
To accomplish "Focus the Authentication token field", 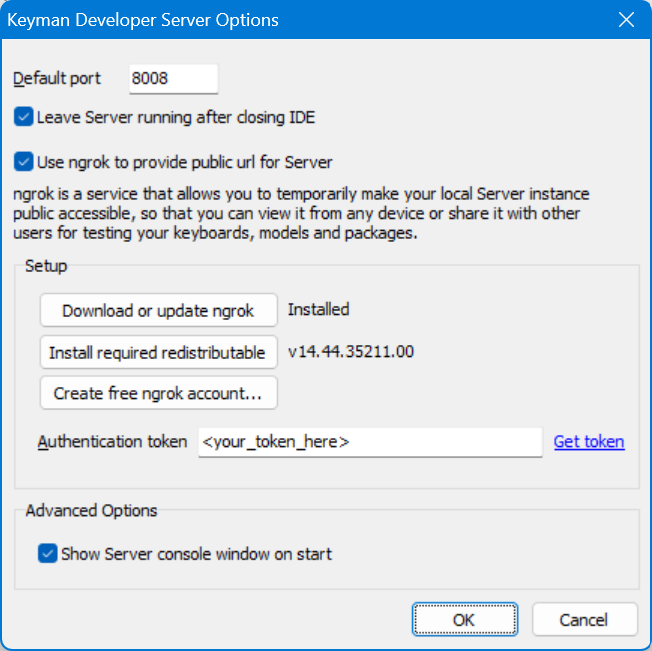I will click(x=370, y=442).
